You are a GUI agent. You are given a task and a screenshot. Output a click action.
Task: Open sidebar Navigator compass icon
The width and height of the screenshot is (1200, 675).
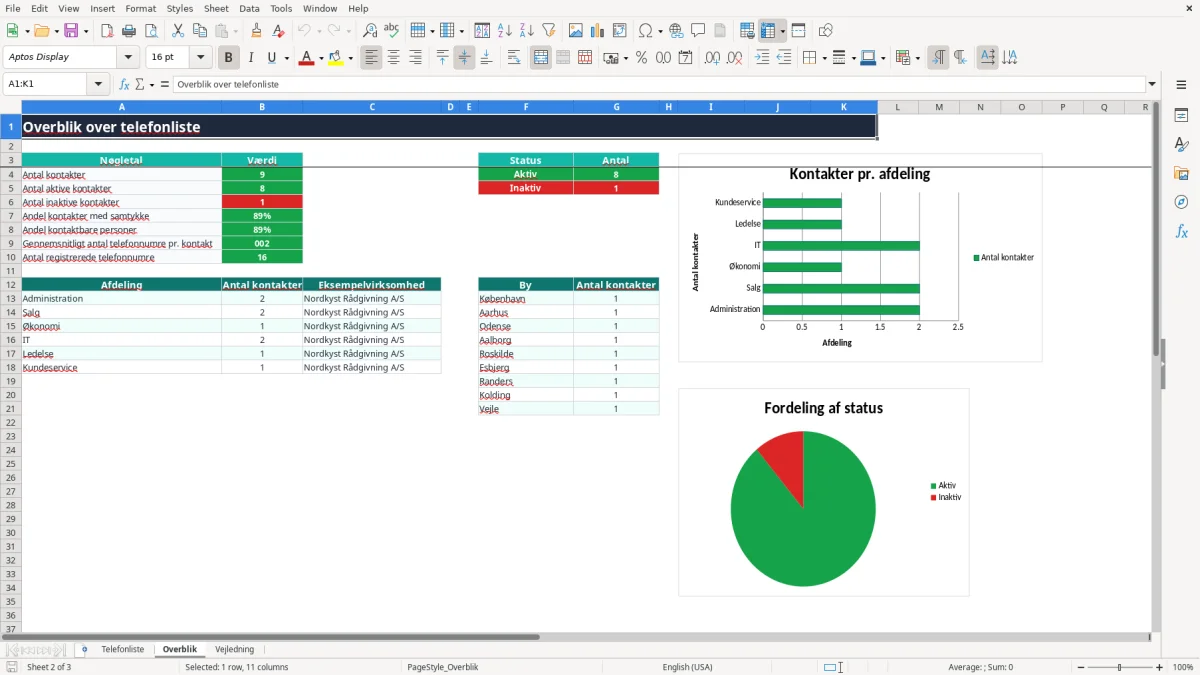(x=1181, y=202)
